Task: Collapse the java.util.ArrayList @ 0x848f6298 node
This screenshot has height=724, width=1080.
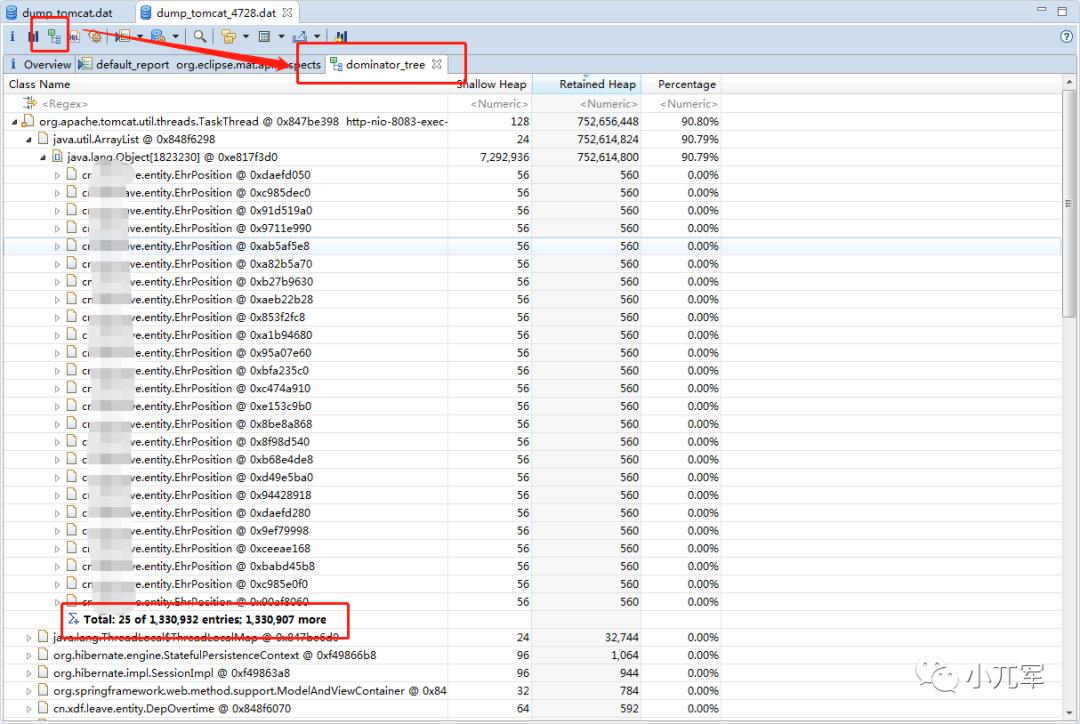Action: (x=29, y=140)
